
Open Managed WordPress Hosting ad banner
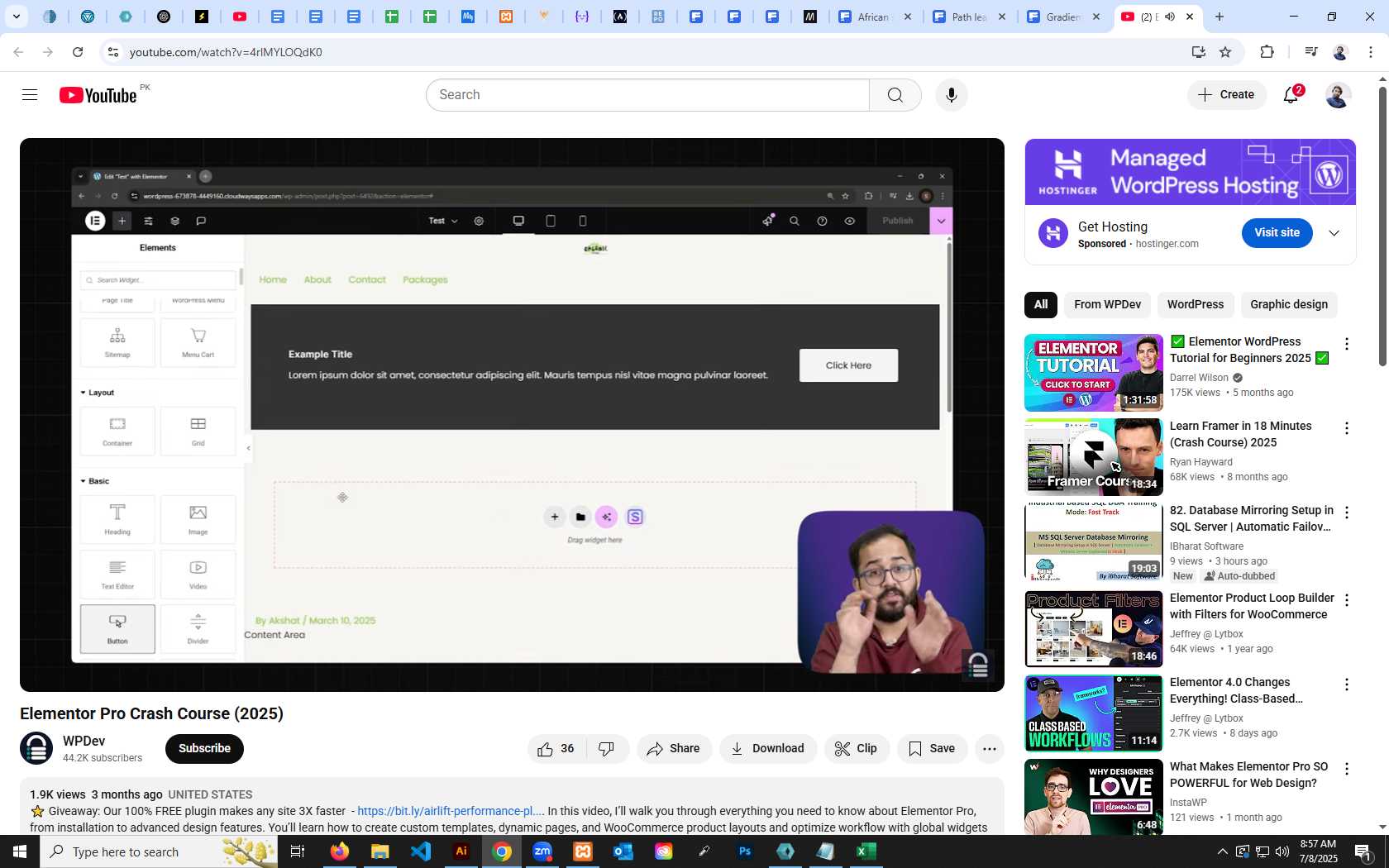point(1191,172)
